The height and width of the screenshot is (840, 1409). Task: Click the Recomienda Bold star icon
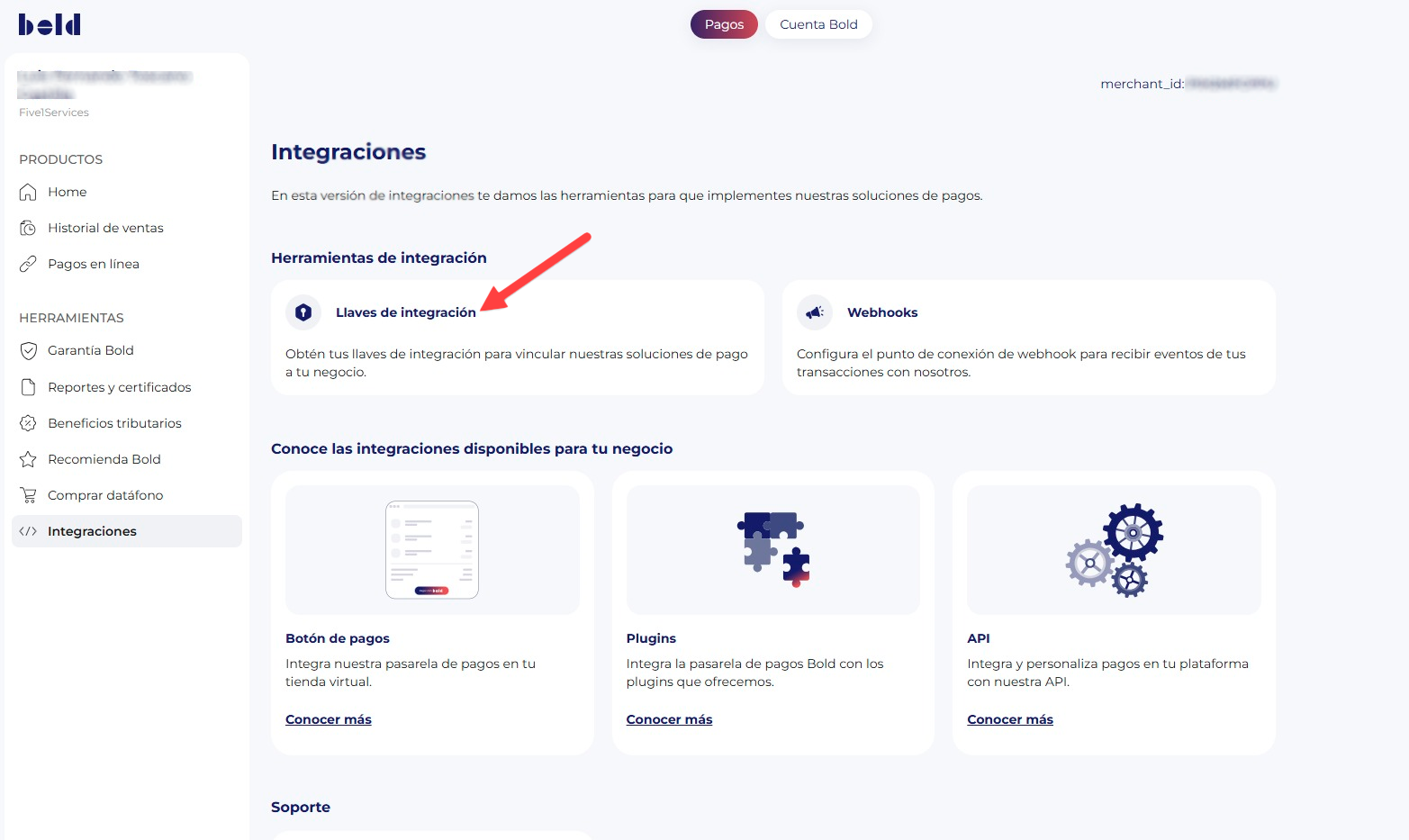[28, 459]
